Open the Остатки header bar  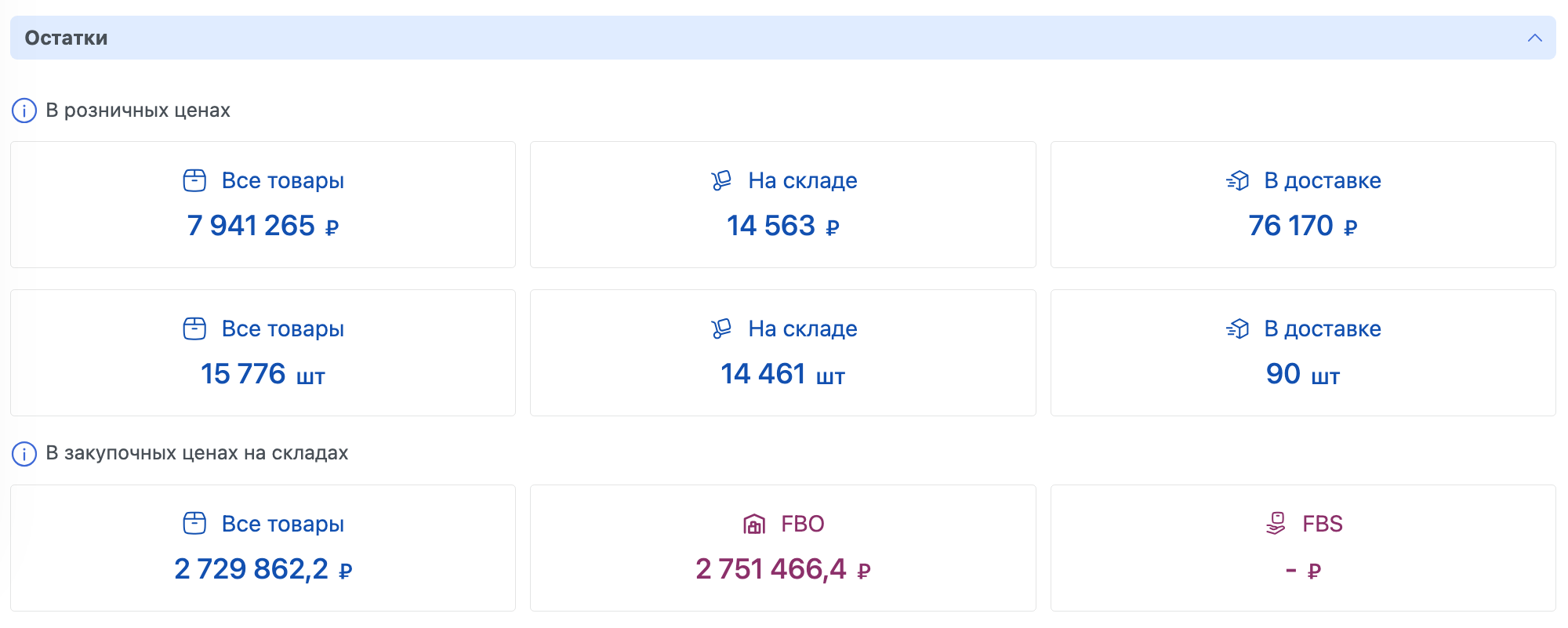pyautogui.click(x=783, y=38)
